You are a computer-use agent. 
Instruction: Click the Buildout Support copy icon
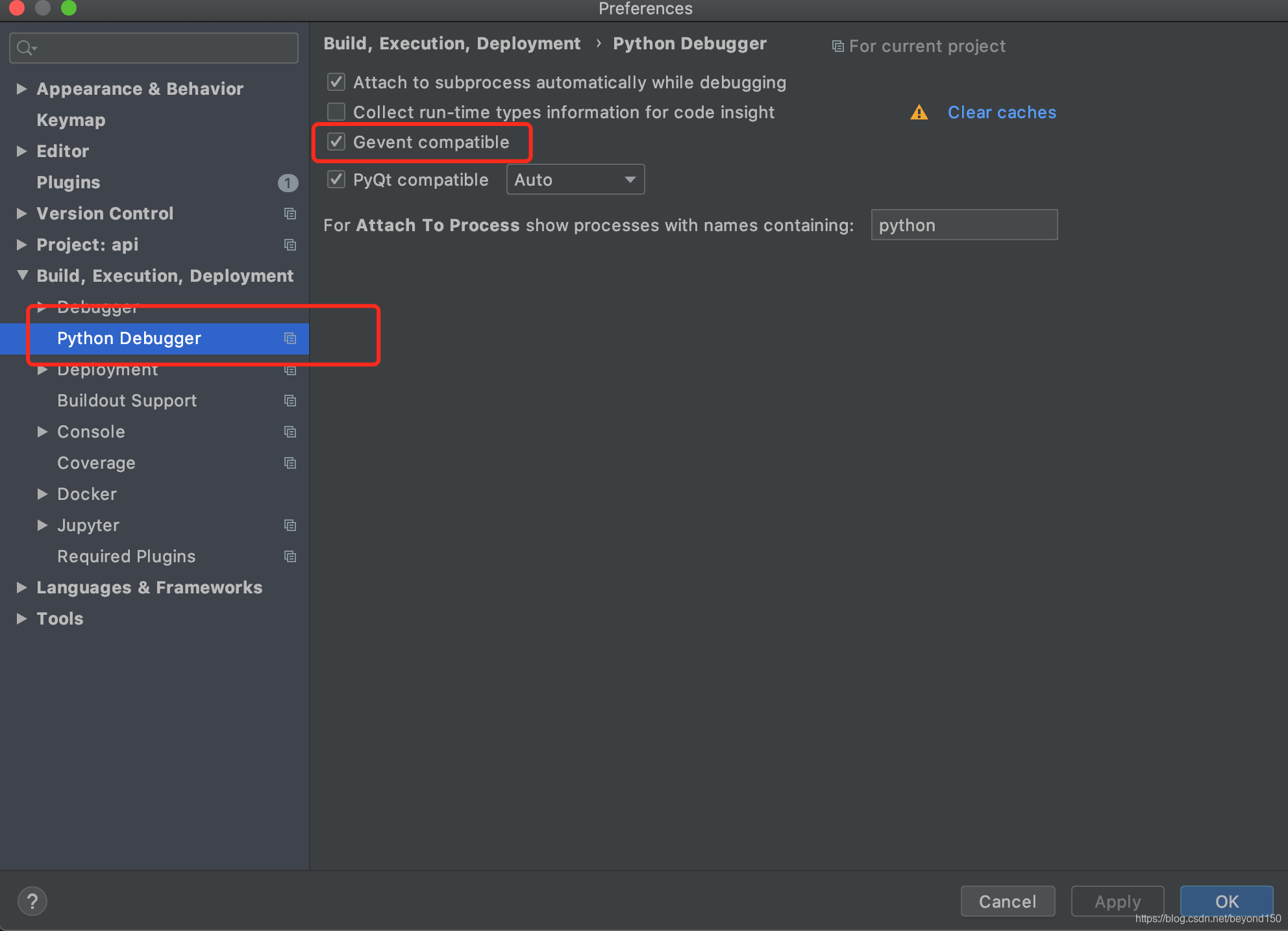click(288, 400)
